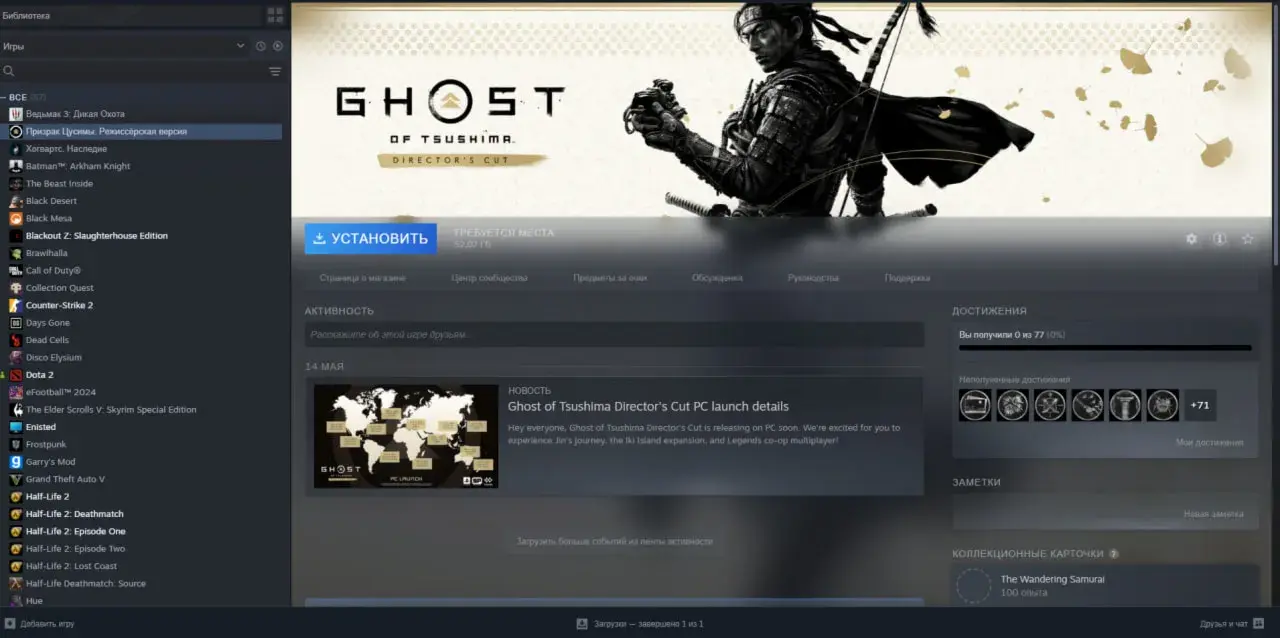The width and height of the screenshot is (1280, 638).
Task: Click the Counter-Strike 2 game icon
Action: pos(16,305)
